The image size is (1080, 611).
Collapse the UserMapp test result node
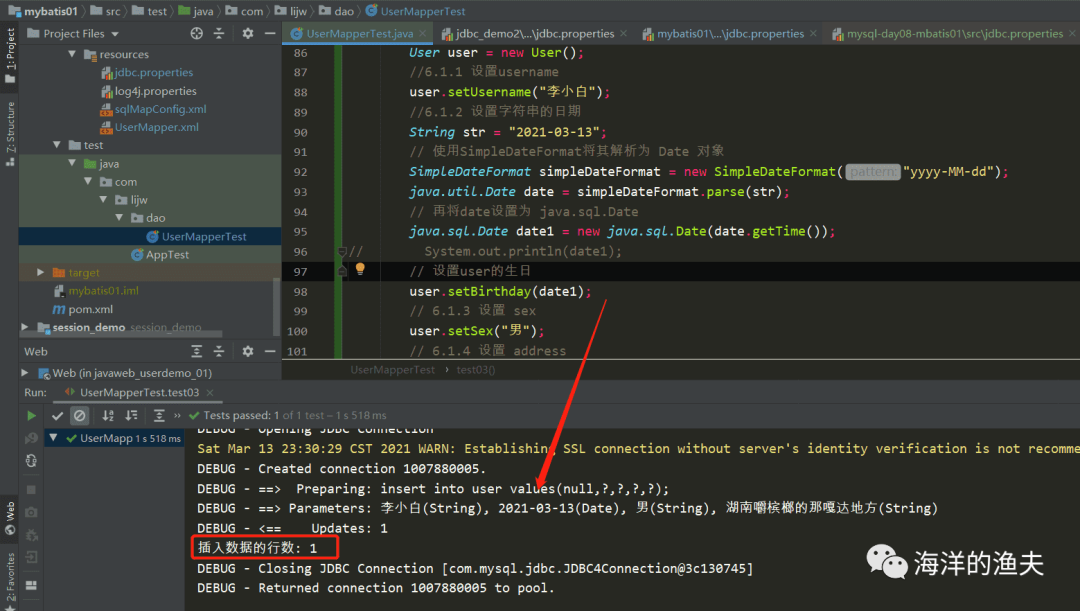pos(54,437)
